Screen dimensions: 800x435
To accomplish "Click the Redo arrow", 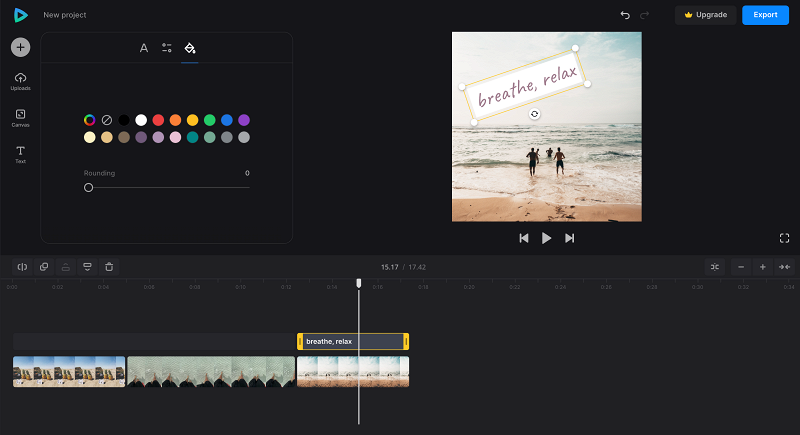I will pos(644,15).
